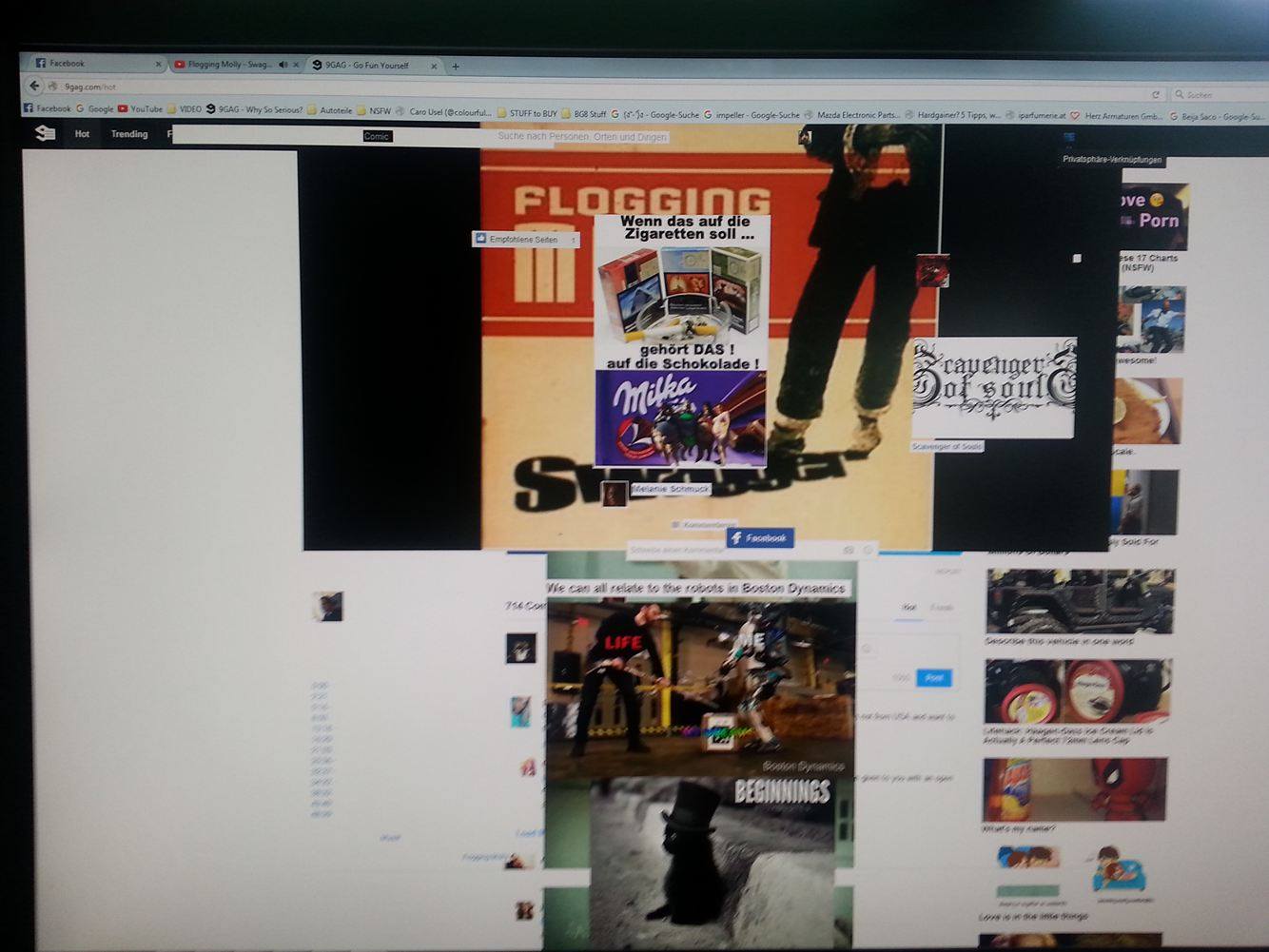The image size is (1269, 952).
Task: Close the Facebook browser tab
Action: point(158,64)
